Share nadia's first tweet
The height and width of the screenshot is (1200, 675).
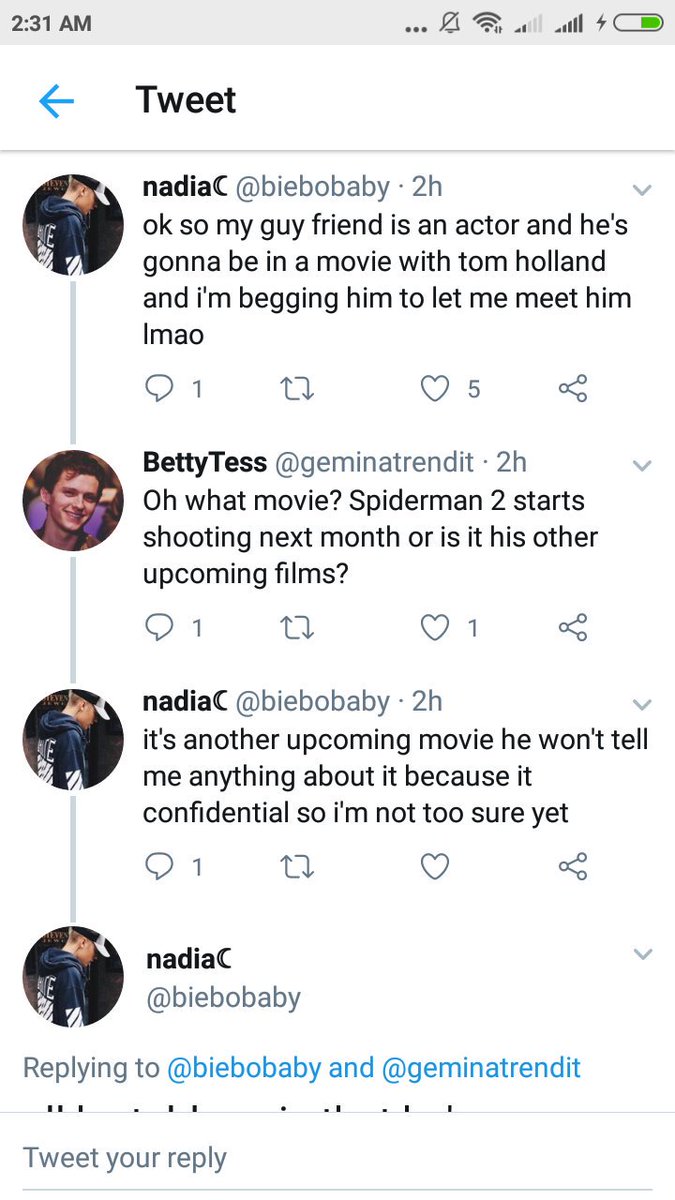(x=573, y=388)
